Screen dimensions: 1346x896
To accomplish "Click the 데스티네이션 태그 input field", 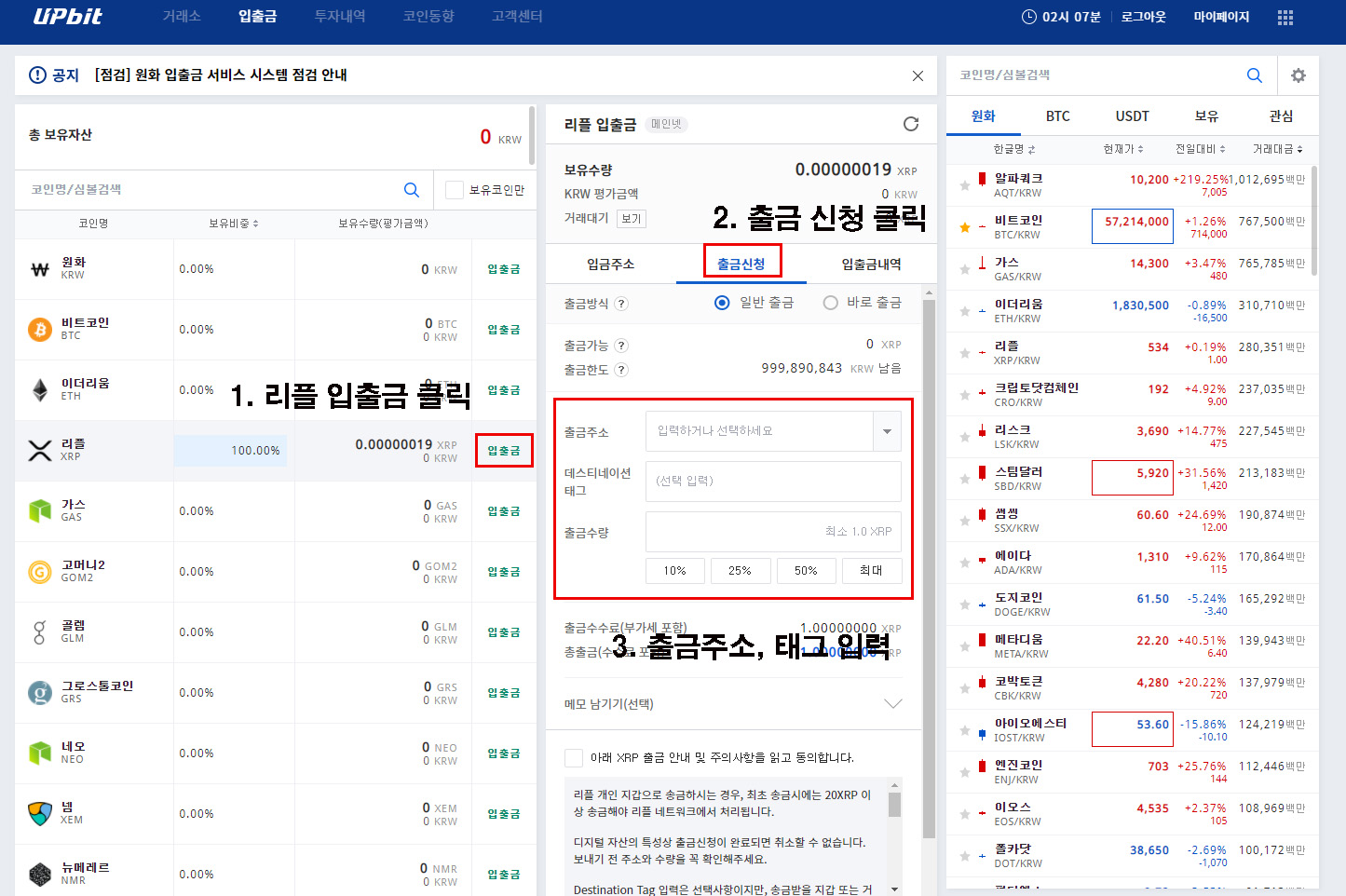I will click(773, 482).
